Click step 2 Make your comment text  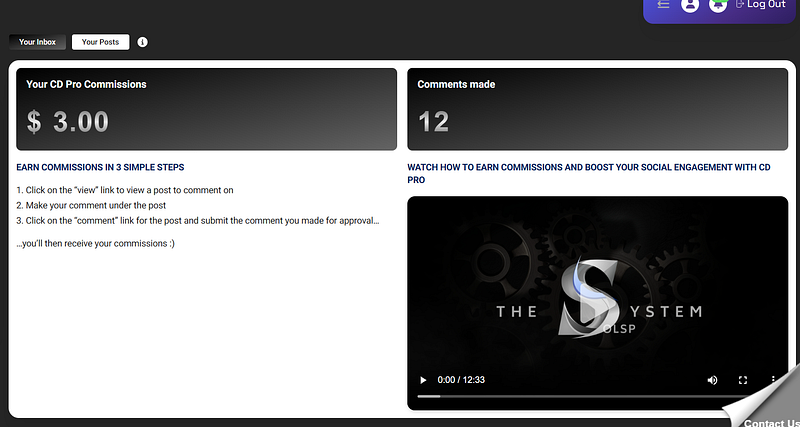(91, 206)
